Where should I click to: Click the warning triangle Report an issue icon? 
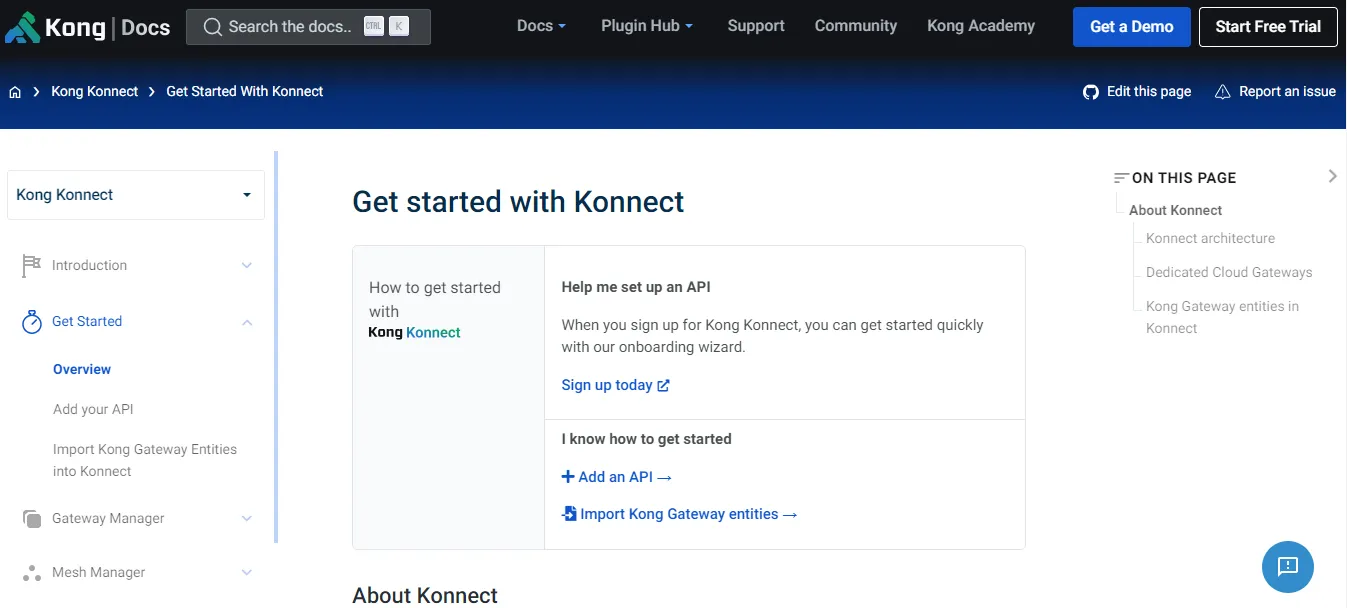coord(1222,92)
